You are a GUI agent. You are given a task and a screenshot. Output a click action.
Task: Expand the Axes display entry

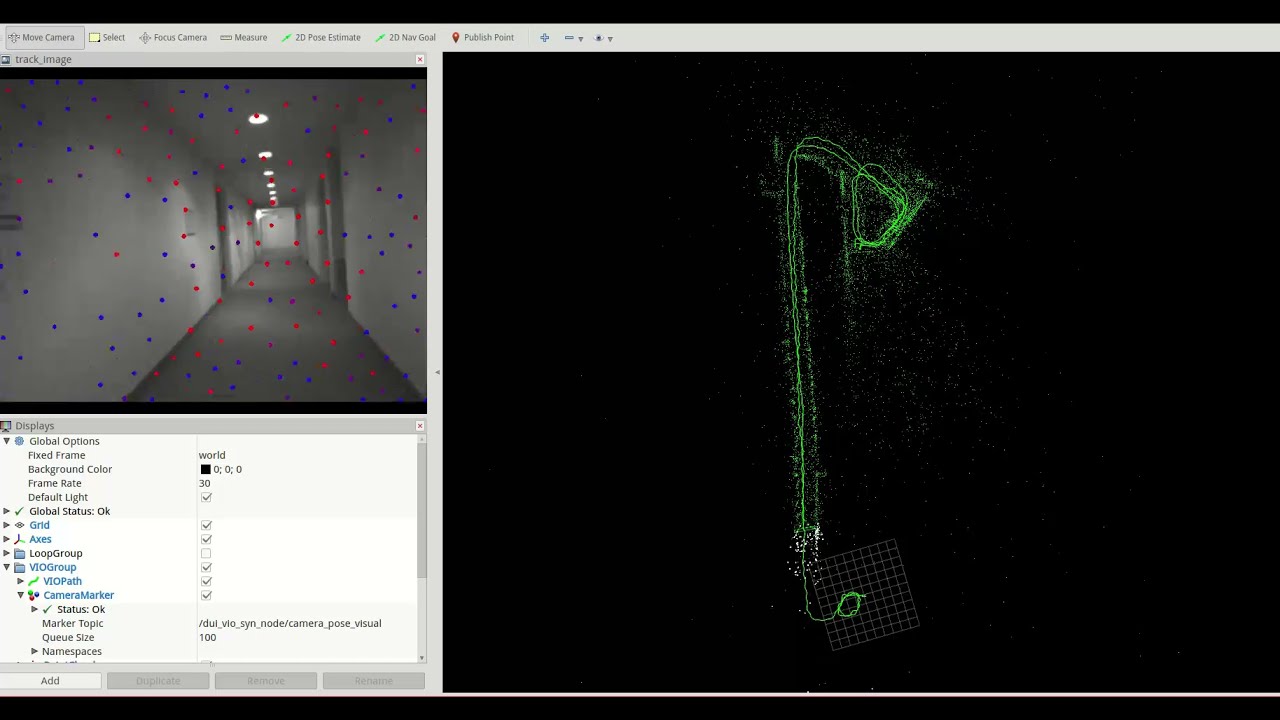(x=7, y=539)
